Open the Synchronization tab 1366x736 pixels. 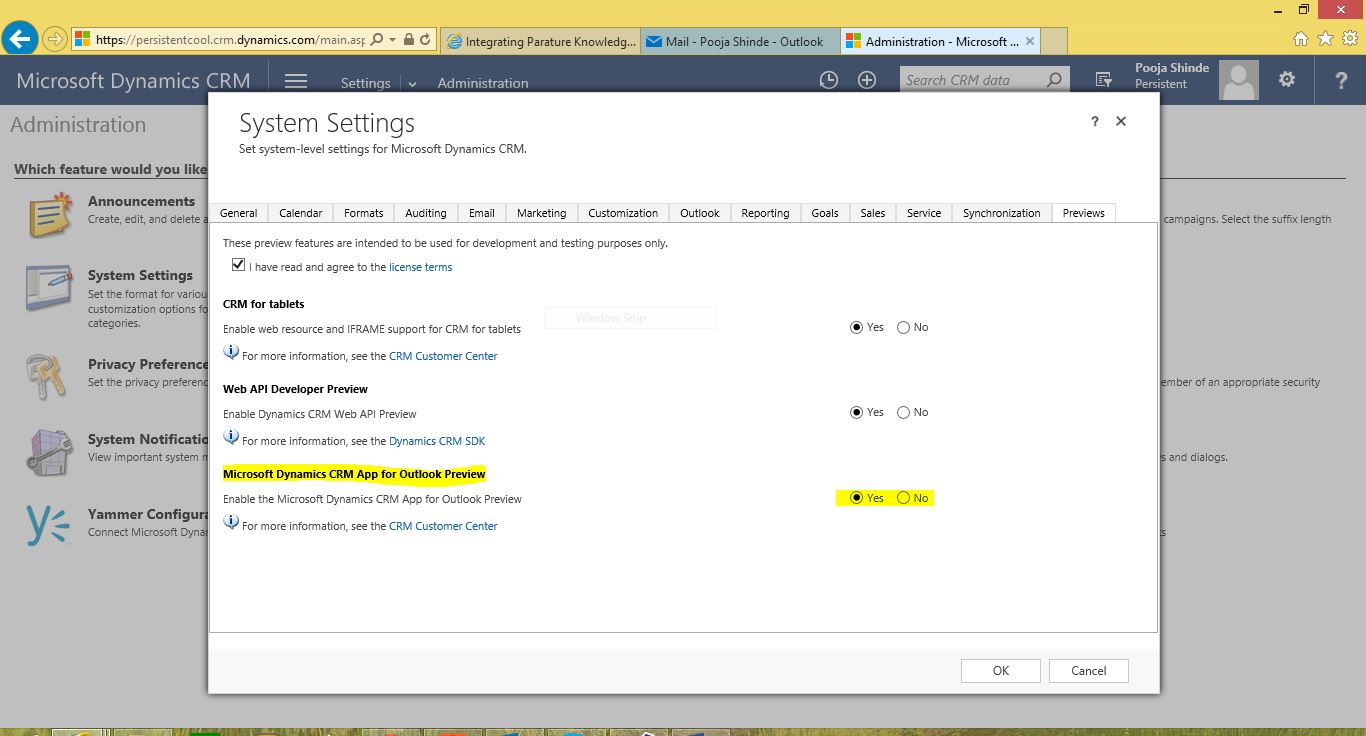click(x=1002, y=213)
